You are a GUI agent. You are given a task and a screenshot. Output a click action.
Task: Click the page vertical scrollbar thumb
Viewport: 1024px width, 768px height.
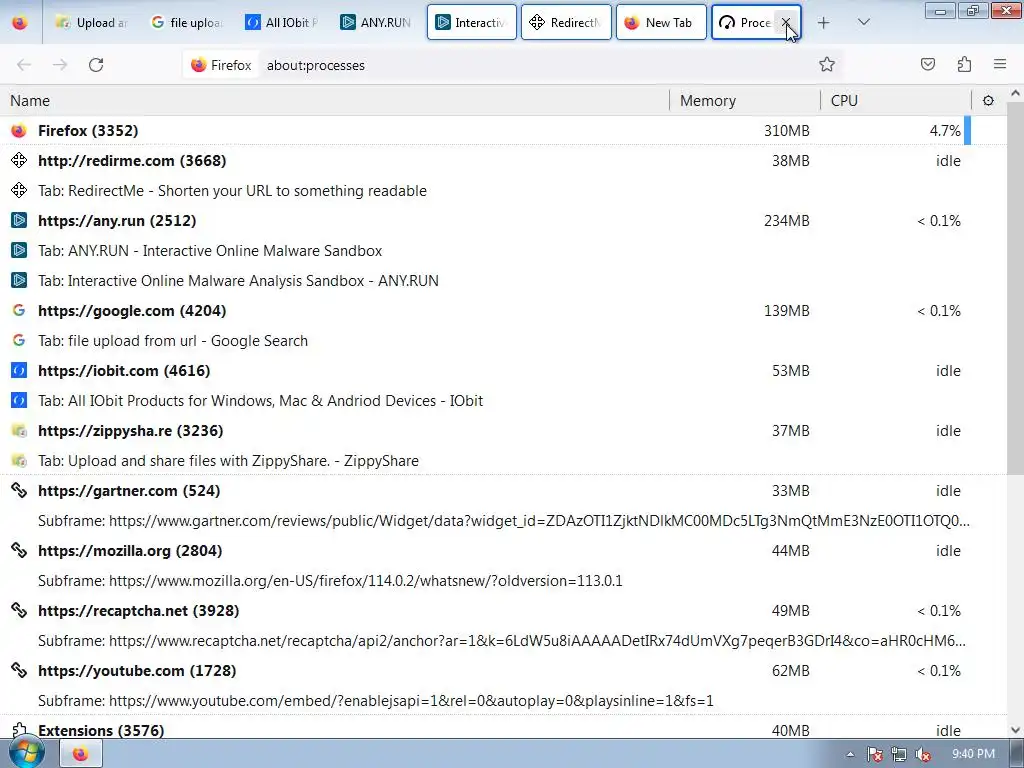[x=1016, y=287]
